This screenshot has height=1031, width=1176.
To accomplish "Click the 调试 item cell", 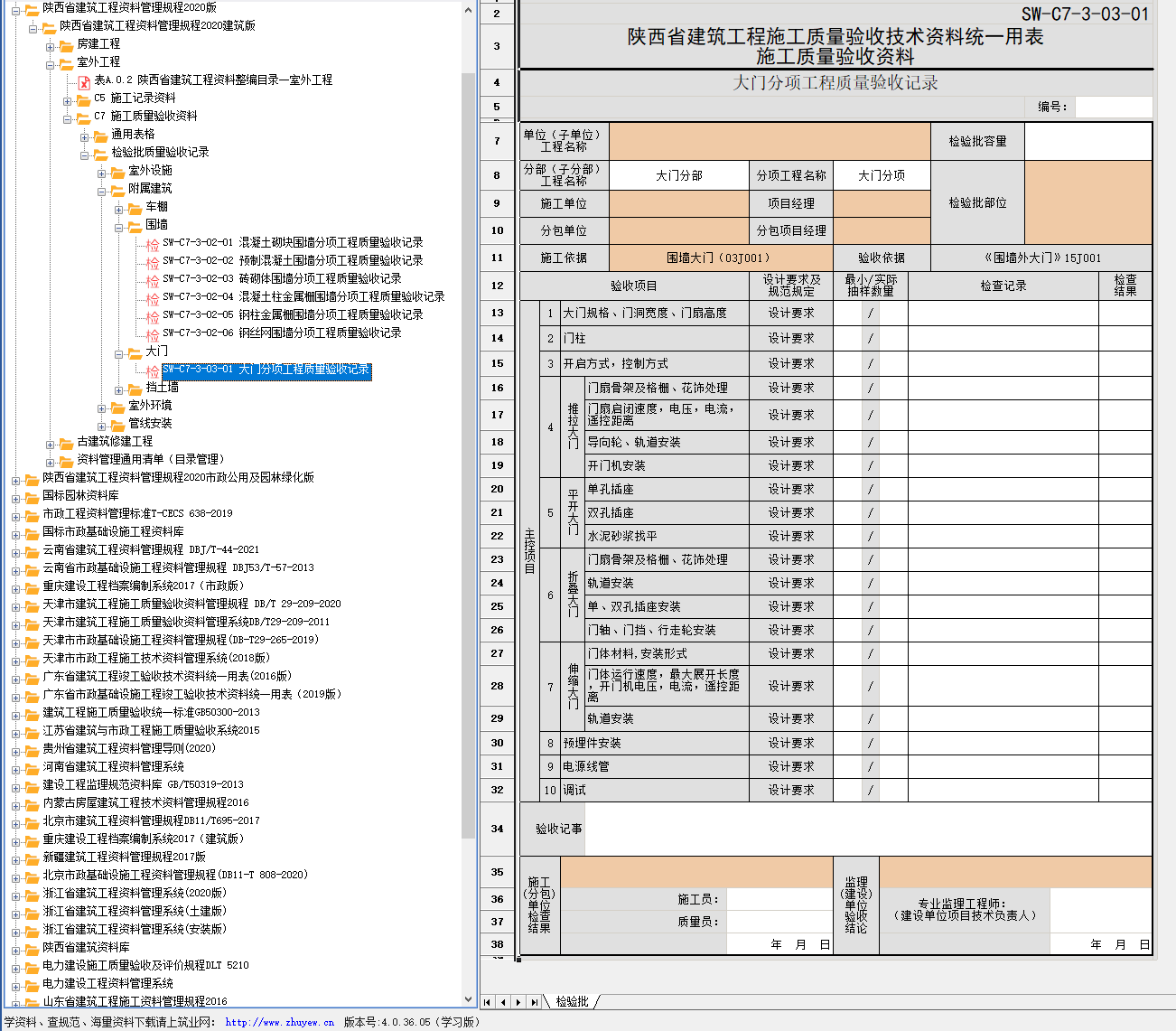I will point(655,790).
